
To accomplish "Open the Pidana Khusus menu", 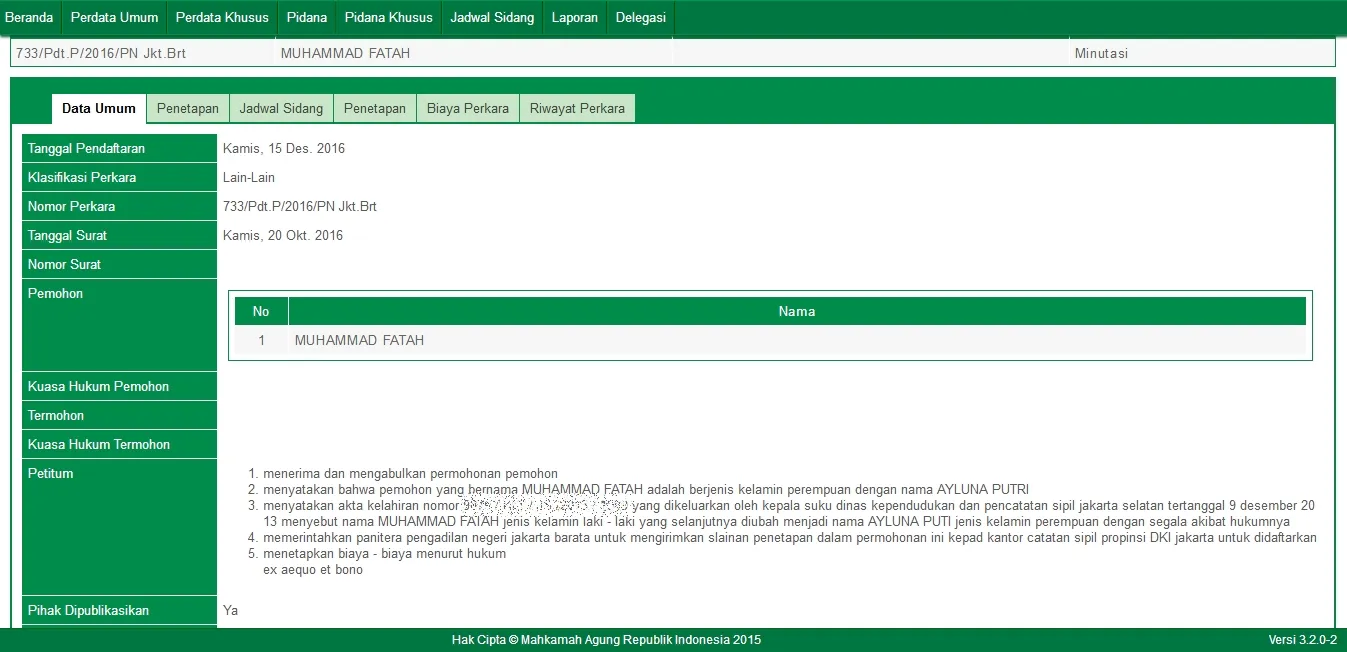I will (388, 17).
